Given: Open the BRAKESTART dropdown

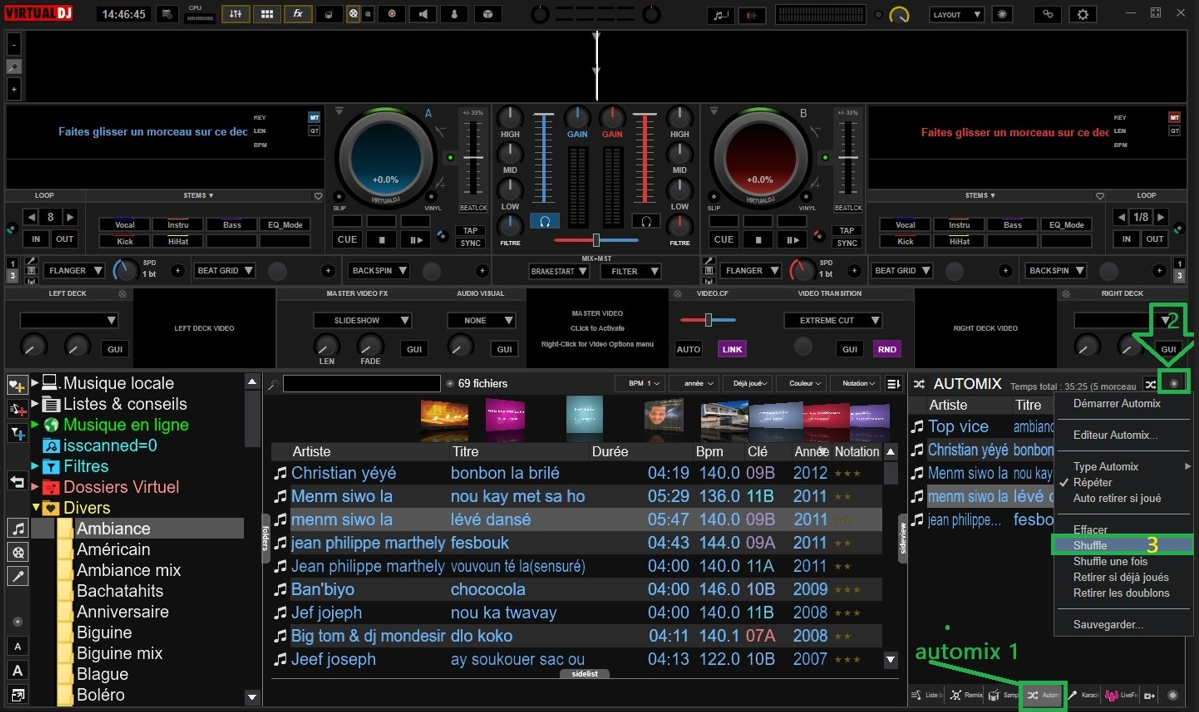Looking at the screenshot, I should tap(557, 271).
